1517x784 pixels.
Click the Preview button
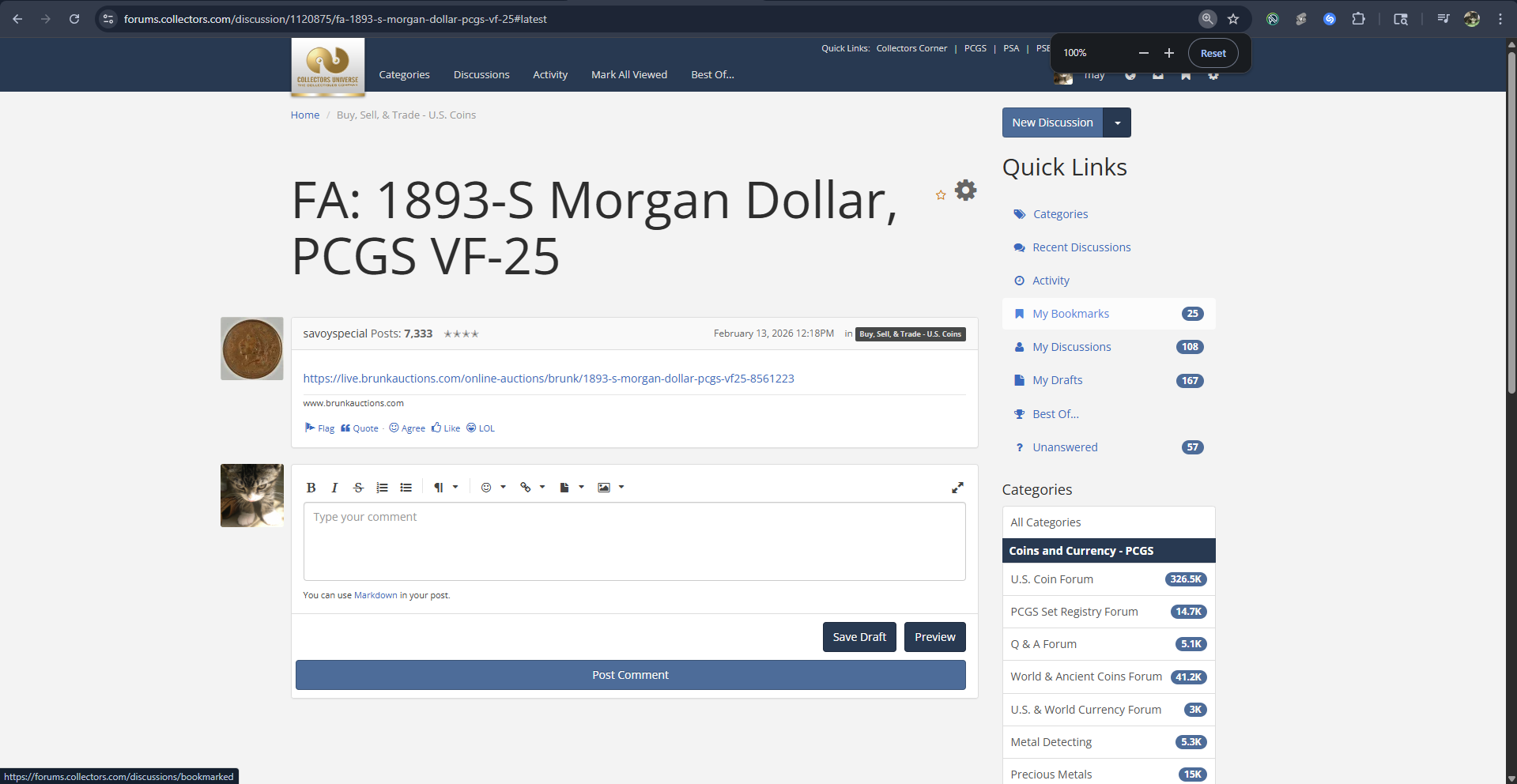[935, 637]
